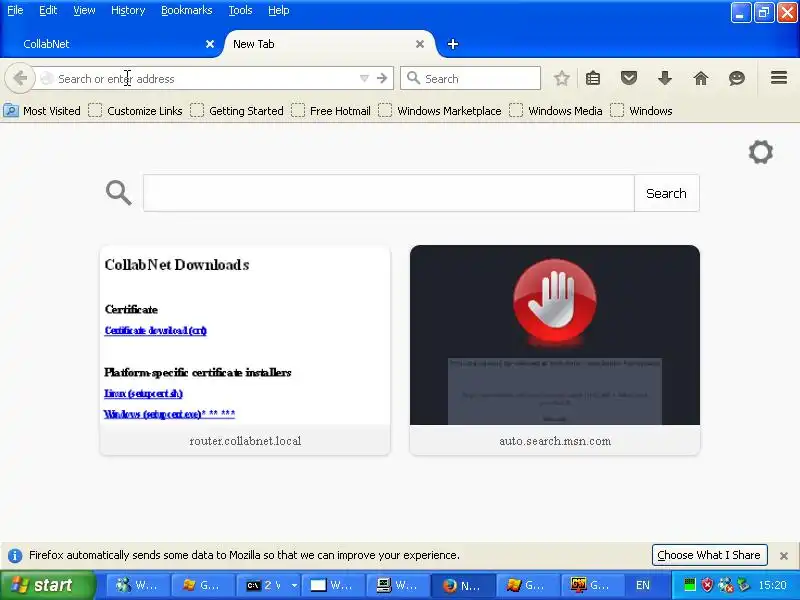Open Customize Links bookmark
The image size is (800, 600).
(135, 111)
